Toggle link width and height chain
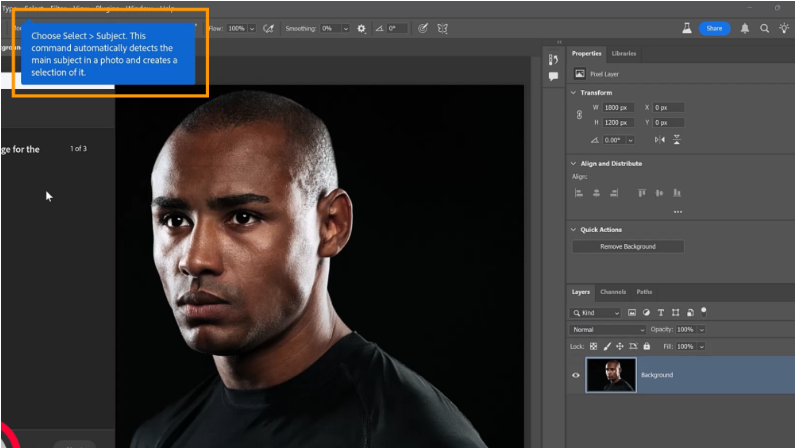795x448 pixels. pyautogui.click(x=579, y=115)
